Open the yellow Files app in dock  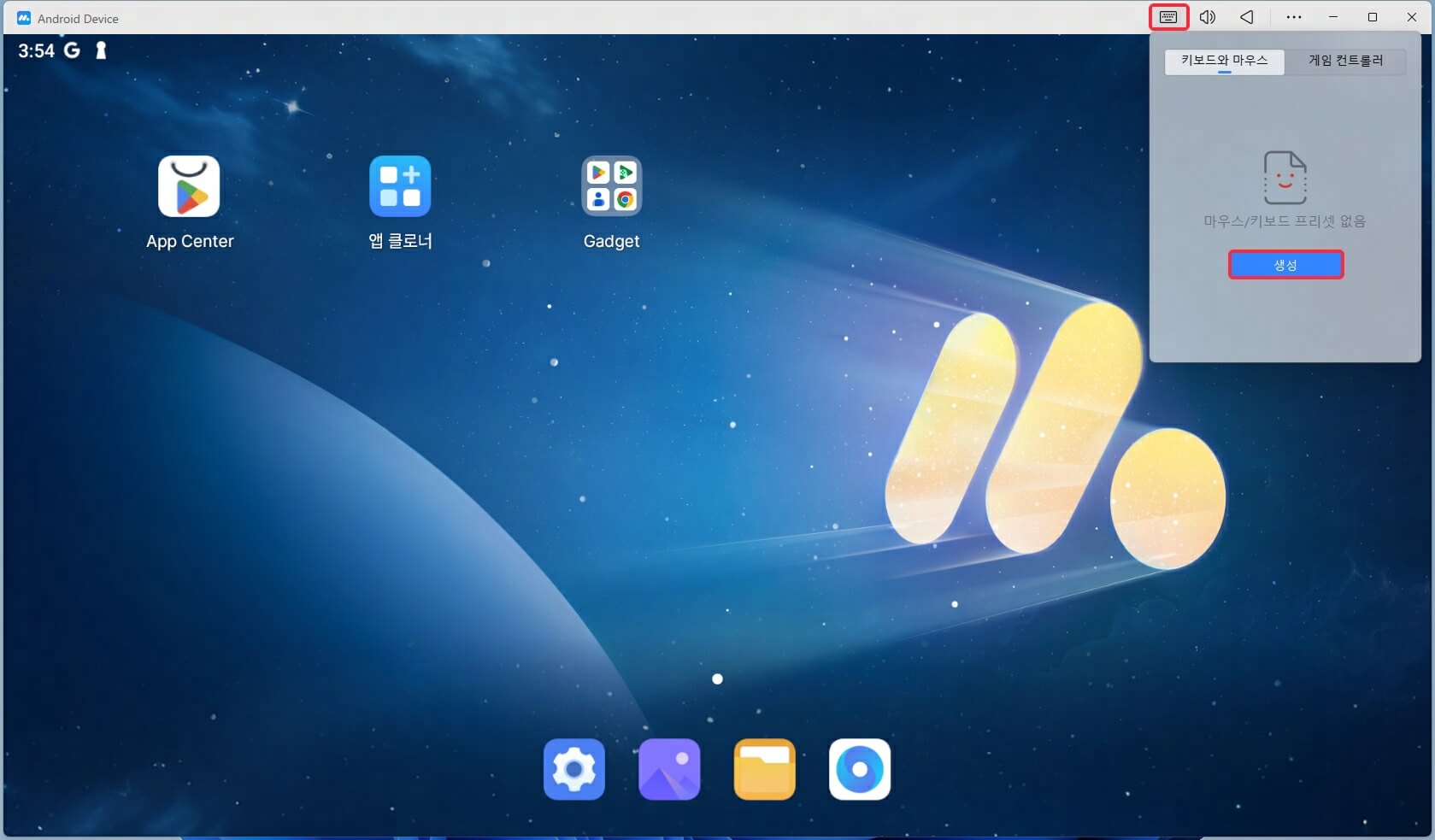(x=764, y=769)
